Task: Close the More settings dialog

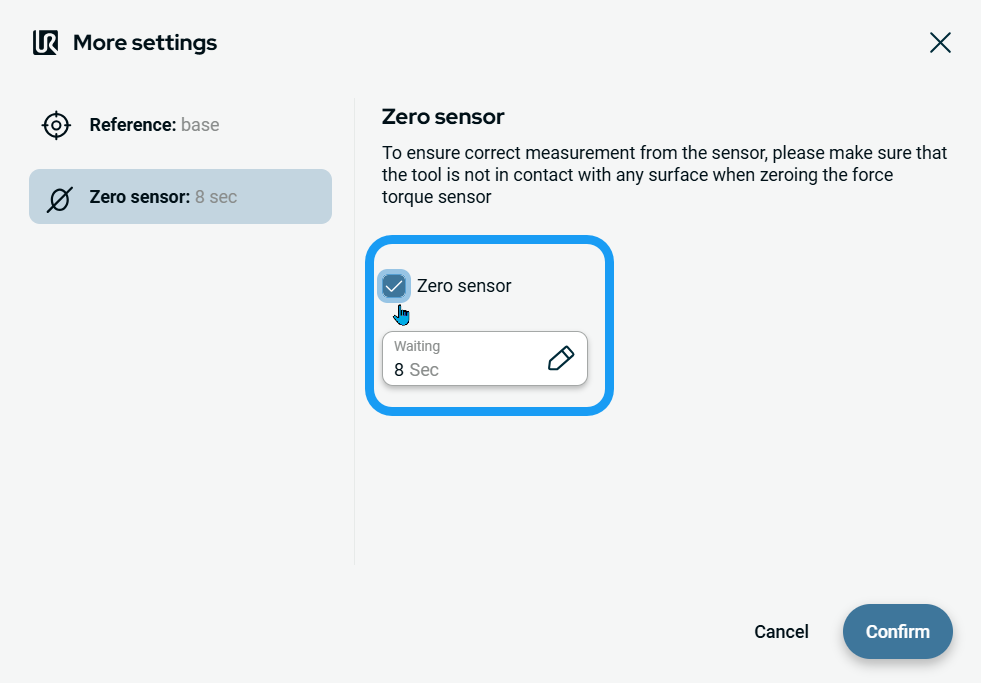Action: point(940,42)
